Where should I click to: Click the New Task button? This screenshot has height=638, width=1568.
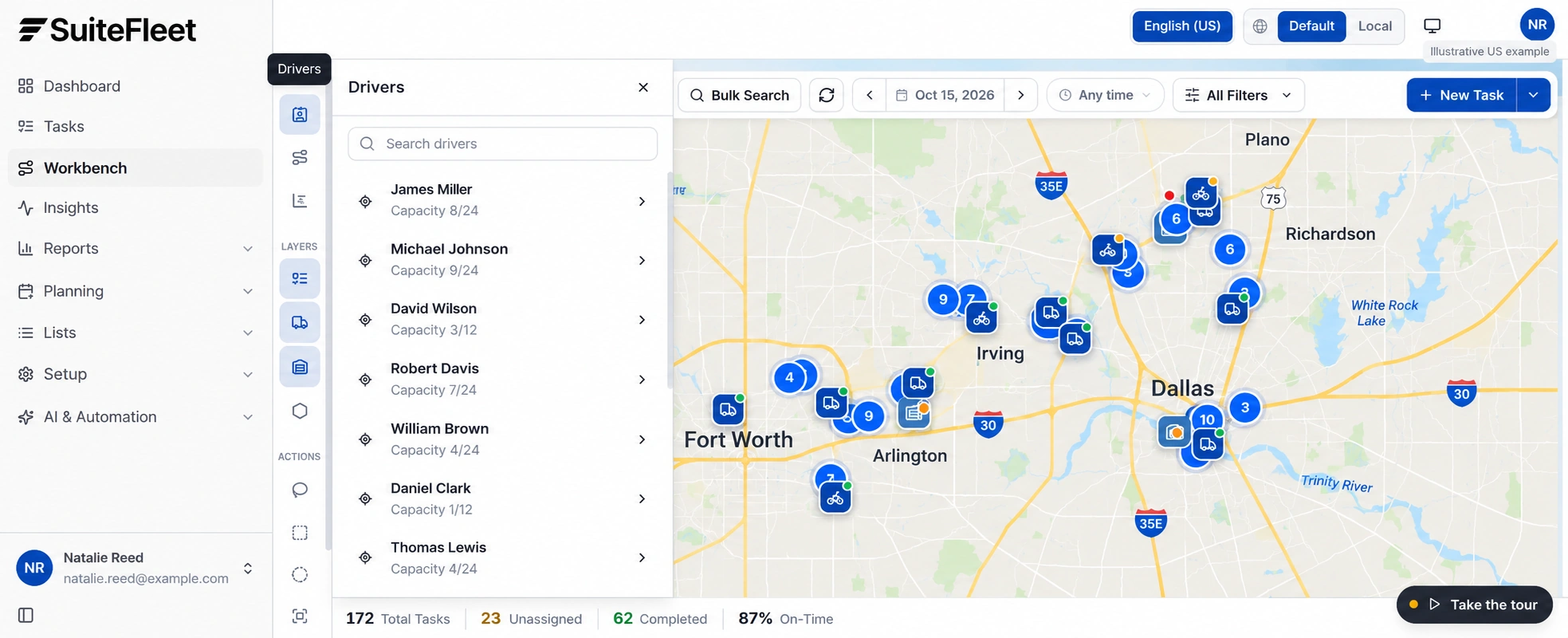point(1461,95)
